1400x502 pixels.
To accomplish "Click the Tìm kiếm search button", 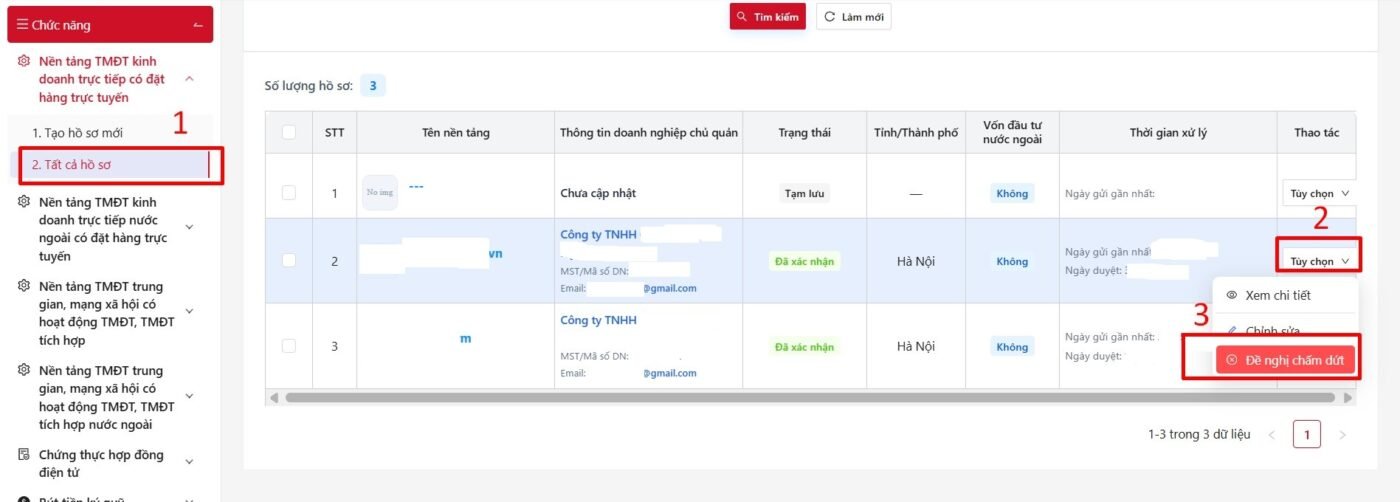I will pos(767,17).
